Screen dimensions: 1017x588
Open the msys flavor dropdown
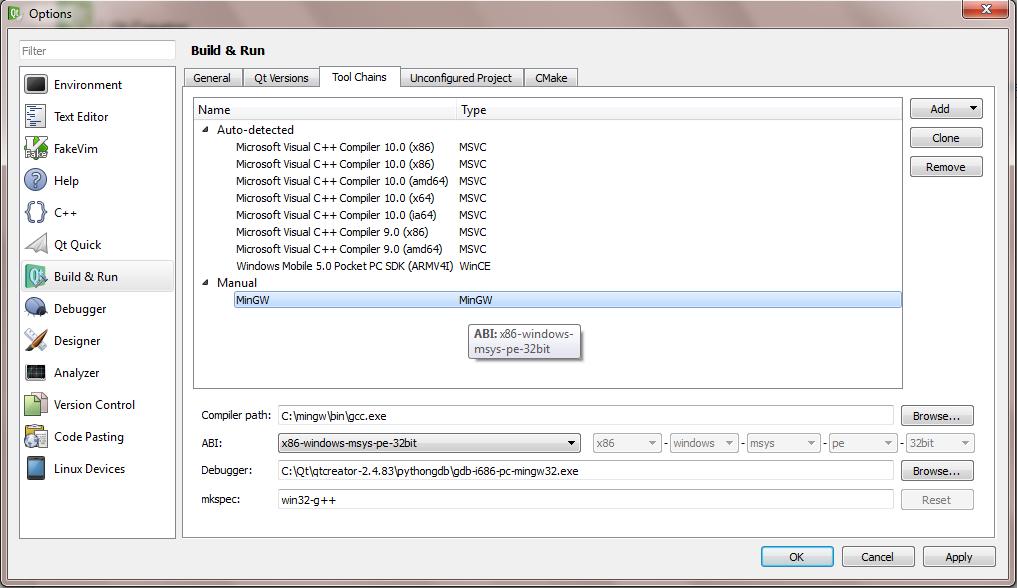784,443
